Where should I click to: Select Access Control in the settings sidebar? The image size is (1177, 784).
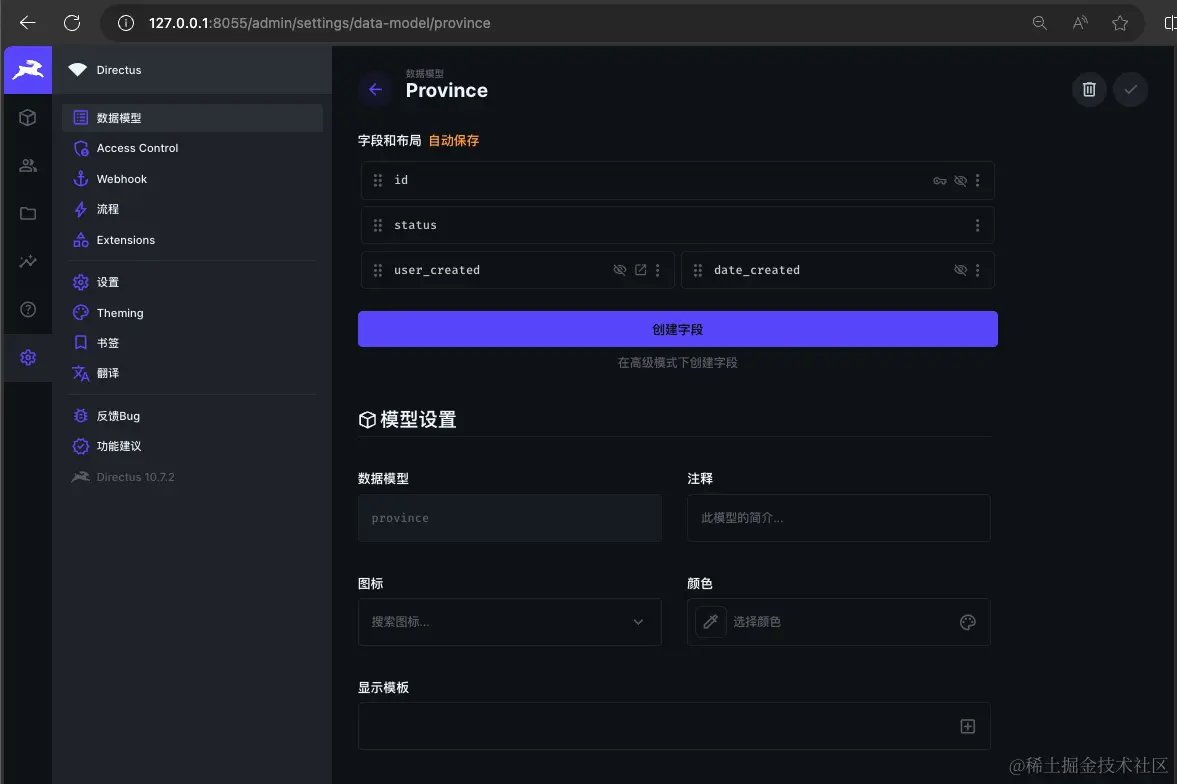[x=137, y=147]
